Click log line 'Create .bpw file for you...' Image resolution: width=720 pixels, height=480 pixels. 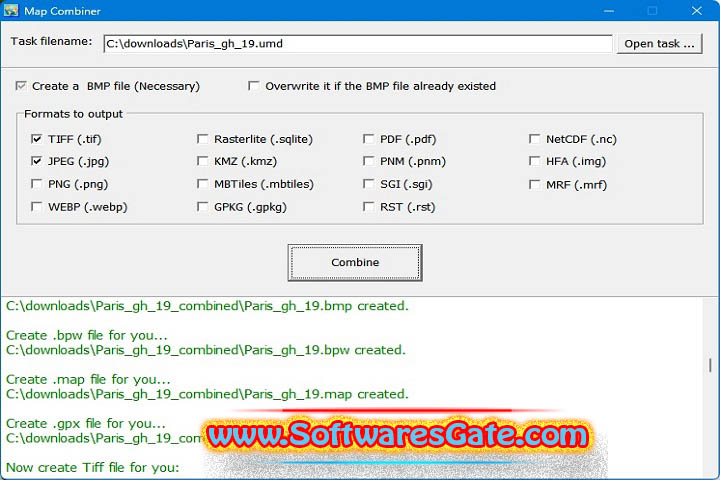click(86, 335)
